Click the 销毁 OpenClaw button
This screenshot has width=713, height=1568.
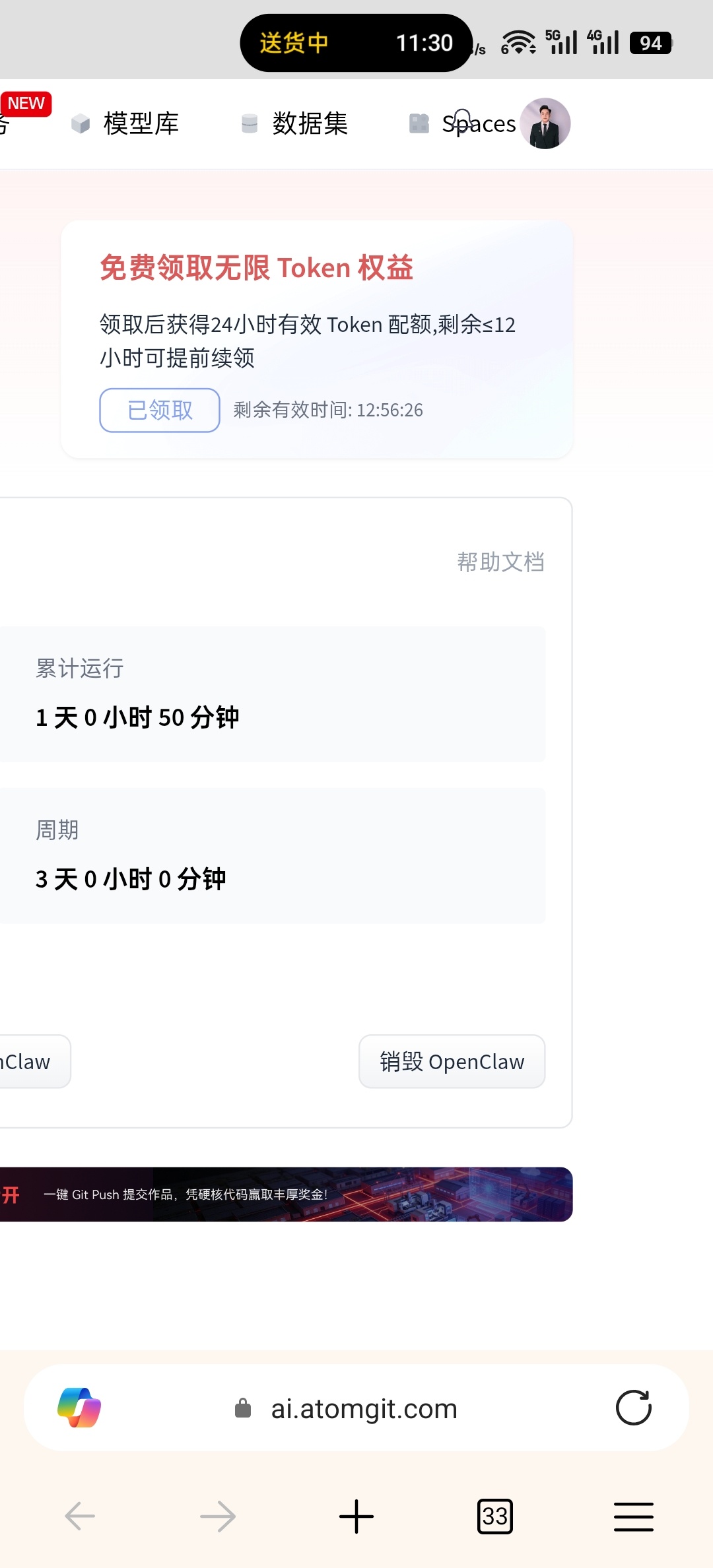tap(452, 1061)
